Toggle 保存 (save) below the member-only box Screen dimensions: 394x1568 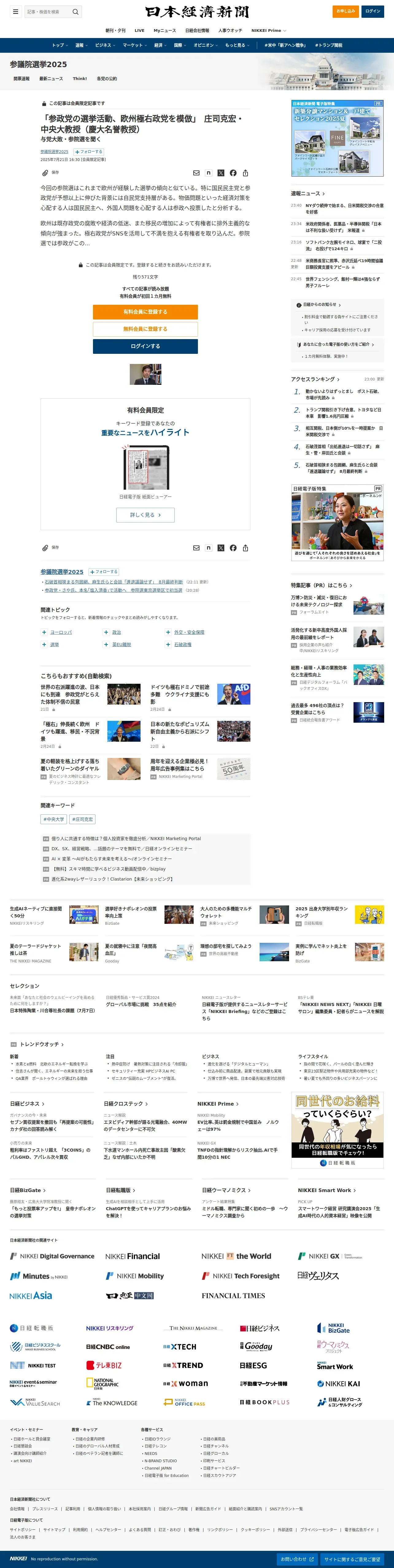point(51,548)
